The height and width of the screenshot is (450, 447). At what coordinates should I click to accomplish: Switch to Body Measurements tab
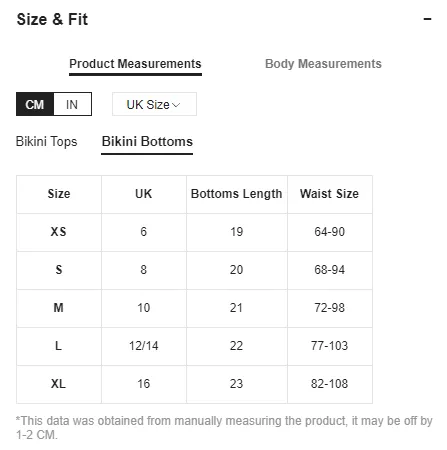323,64
